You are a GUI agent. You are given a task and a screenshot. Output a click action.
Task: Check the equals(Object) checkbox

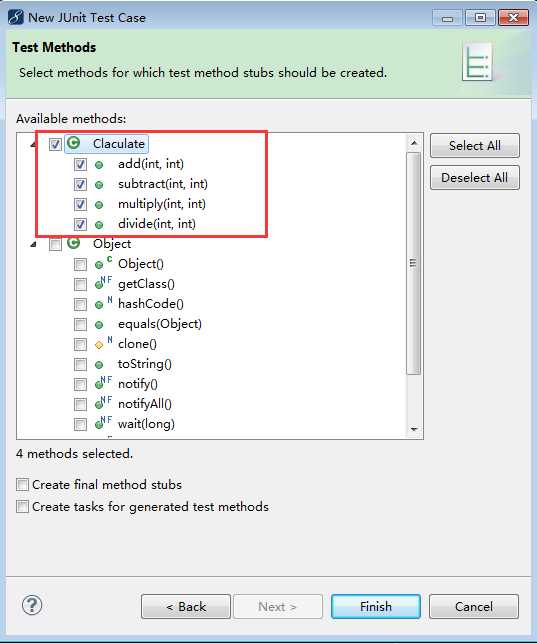click(80, 324)
